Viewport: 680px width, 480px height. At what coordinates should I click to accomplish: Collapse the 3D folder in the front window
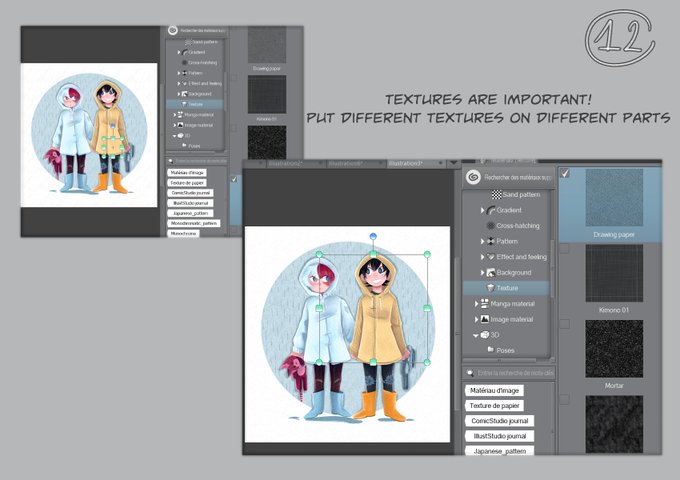click(476, 335)
